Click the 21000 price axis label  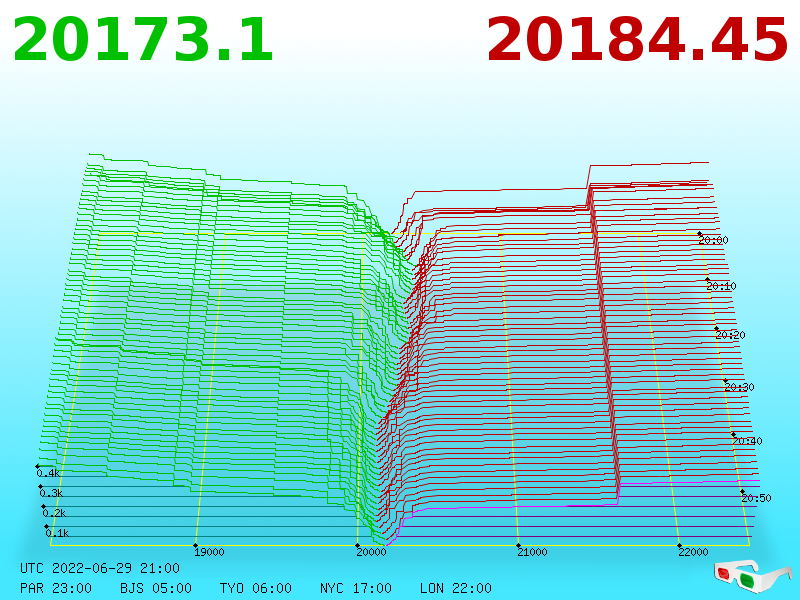[x=532, y=552]
